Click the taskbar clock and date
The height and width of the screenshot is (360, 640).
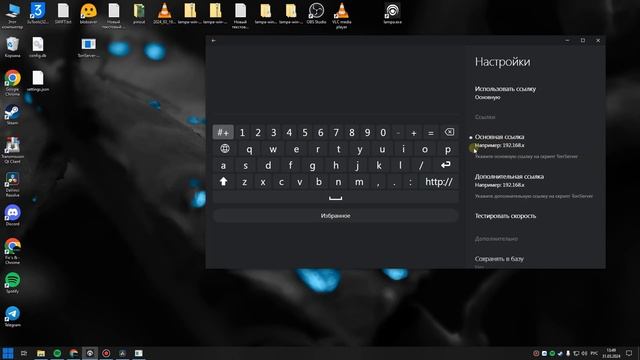click(x=611, y=353)
